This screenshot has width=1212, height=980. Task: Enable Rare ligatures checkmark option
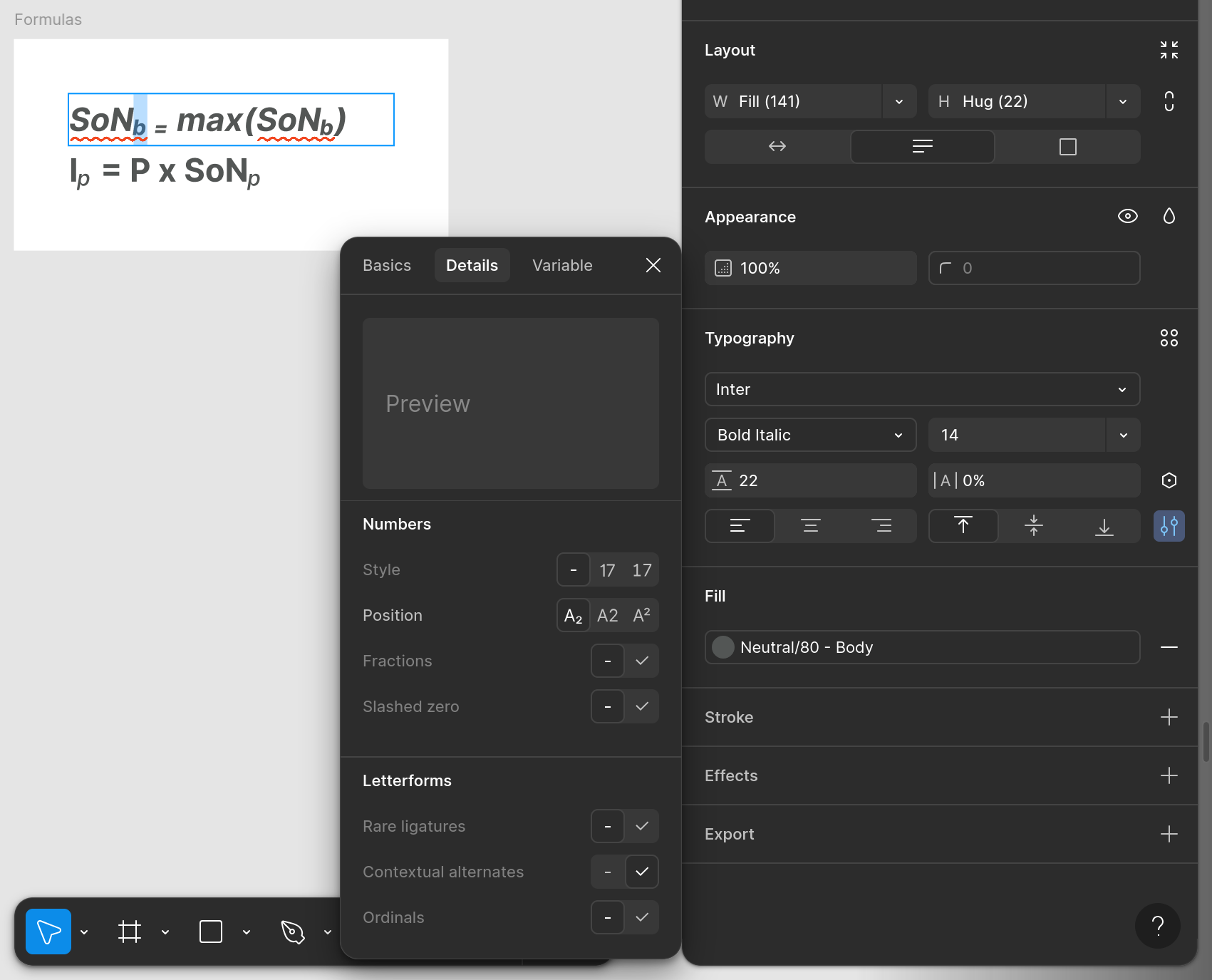pyautogui.click(x=641, y=827)
